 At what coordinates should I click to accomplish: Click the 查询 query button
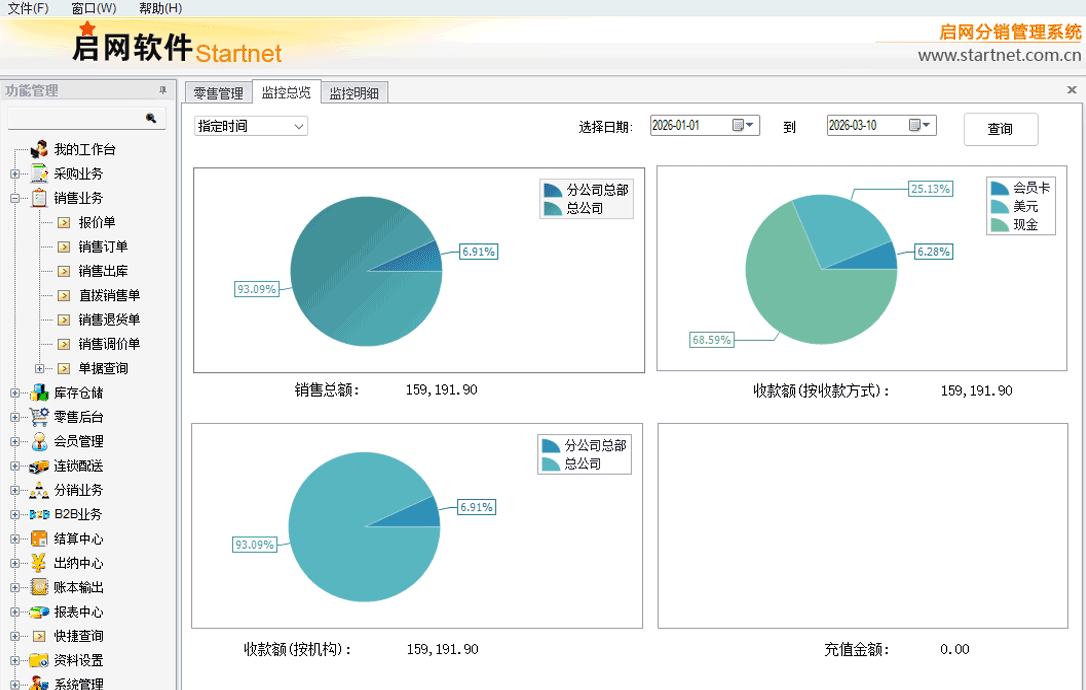(x=1000, y=129)
